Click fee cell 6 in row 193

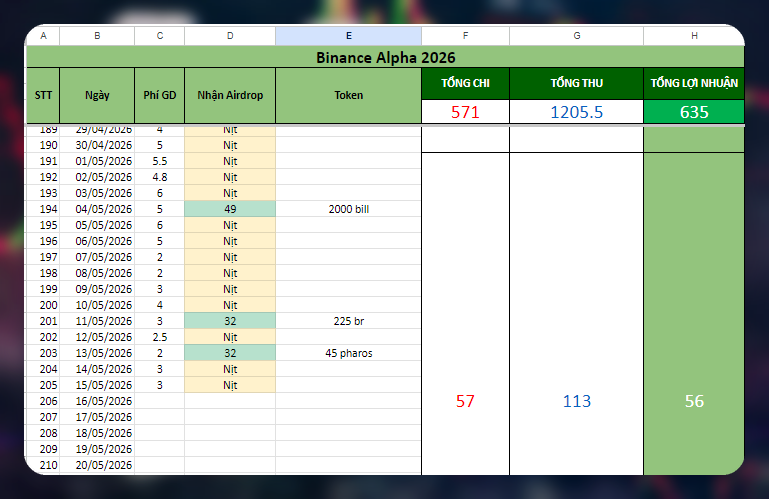(160, 193)
